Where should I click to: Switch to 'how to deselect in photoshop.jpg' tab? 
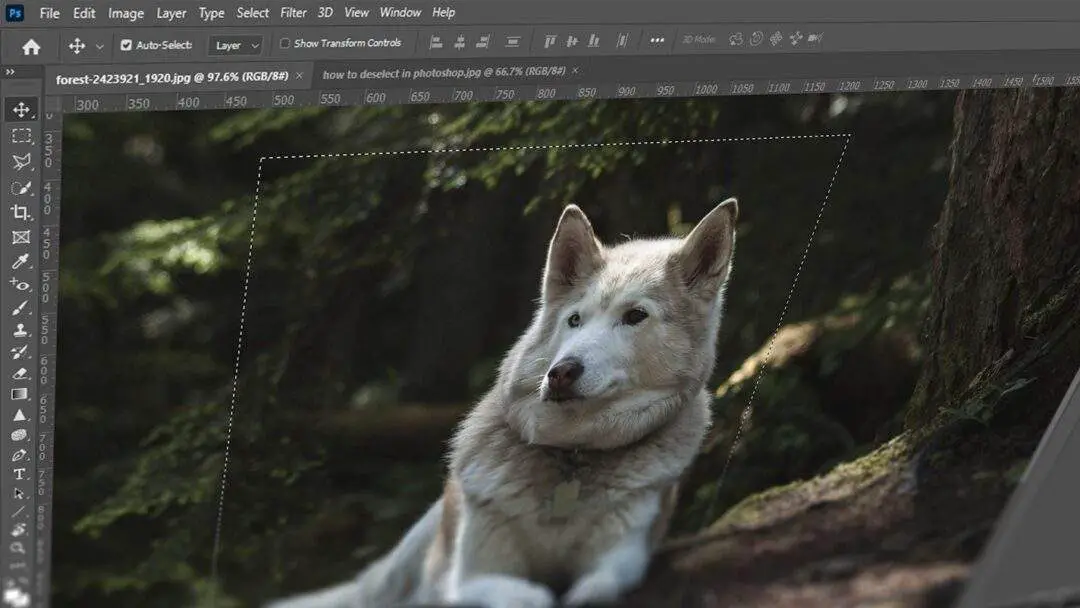[x=444, y=73]
